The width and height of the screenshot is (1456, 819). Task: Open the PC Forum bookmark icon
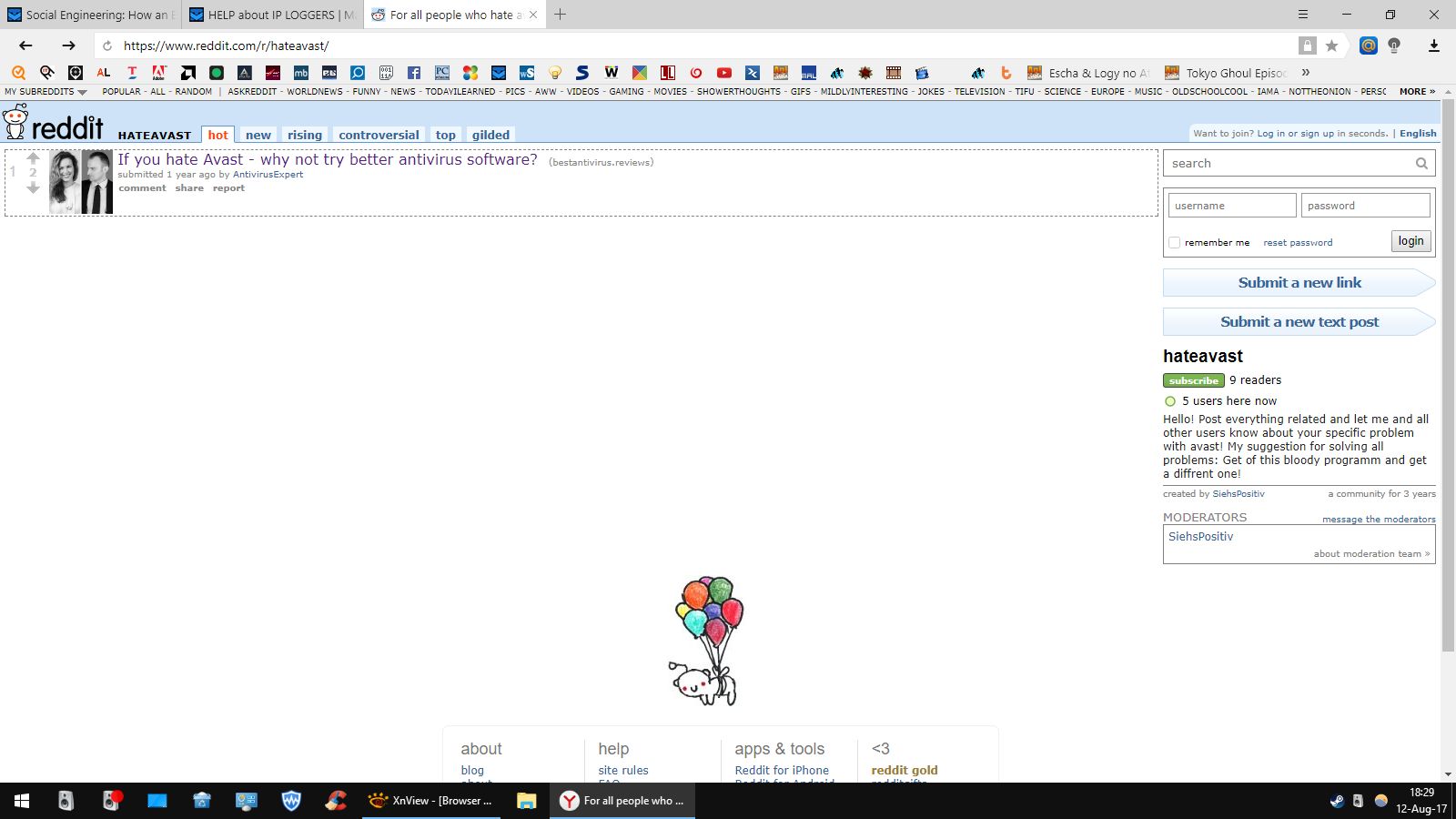click(x=442, y=73)
